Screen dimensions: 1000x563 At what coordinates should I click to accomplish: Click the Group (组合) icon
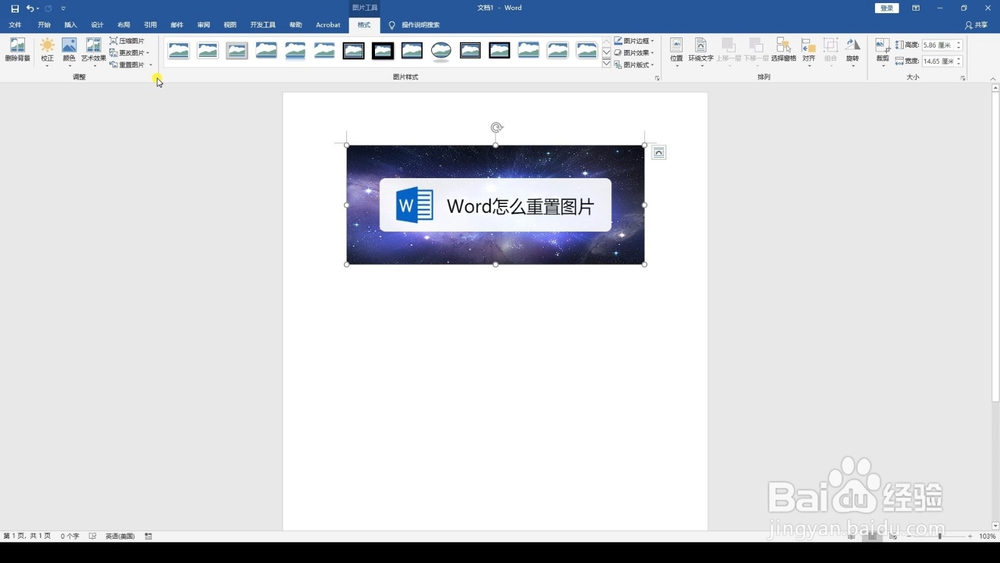click(x=830, y=51)
